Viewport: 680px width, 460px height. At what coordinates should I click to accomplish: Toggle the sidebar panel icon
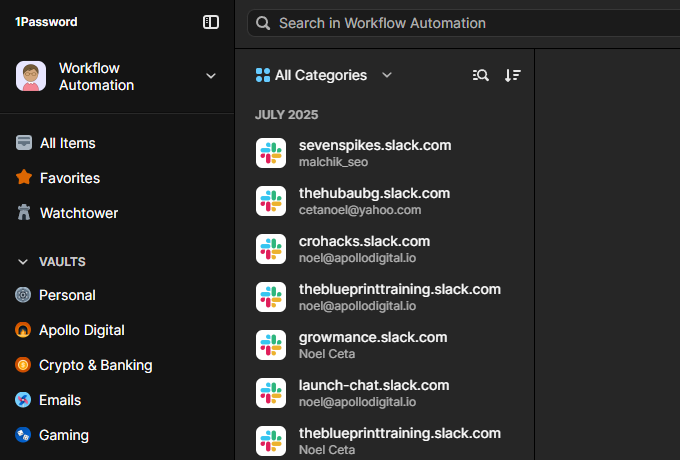coord(211,22)
